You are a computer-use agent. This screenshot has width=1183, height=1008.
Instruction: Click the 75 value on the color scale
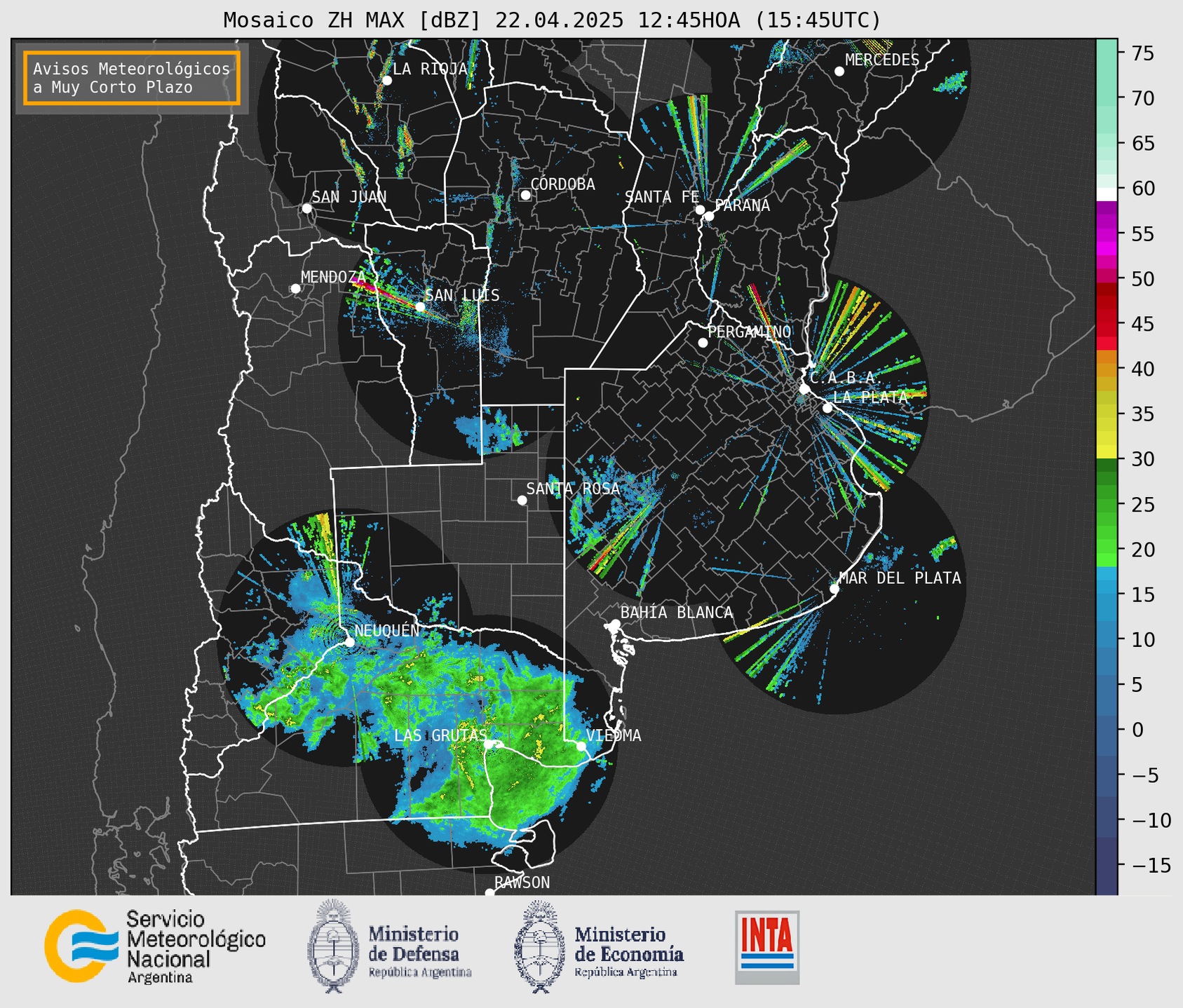coord(1142,53)
